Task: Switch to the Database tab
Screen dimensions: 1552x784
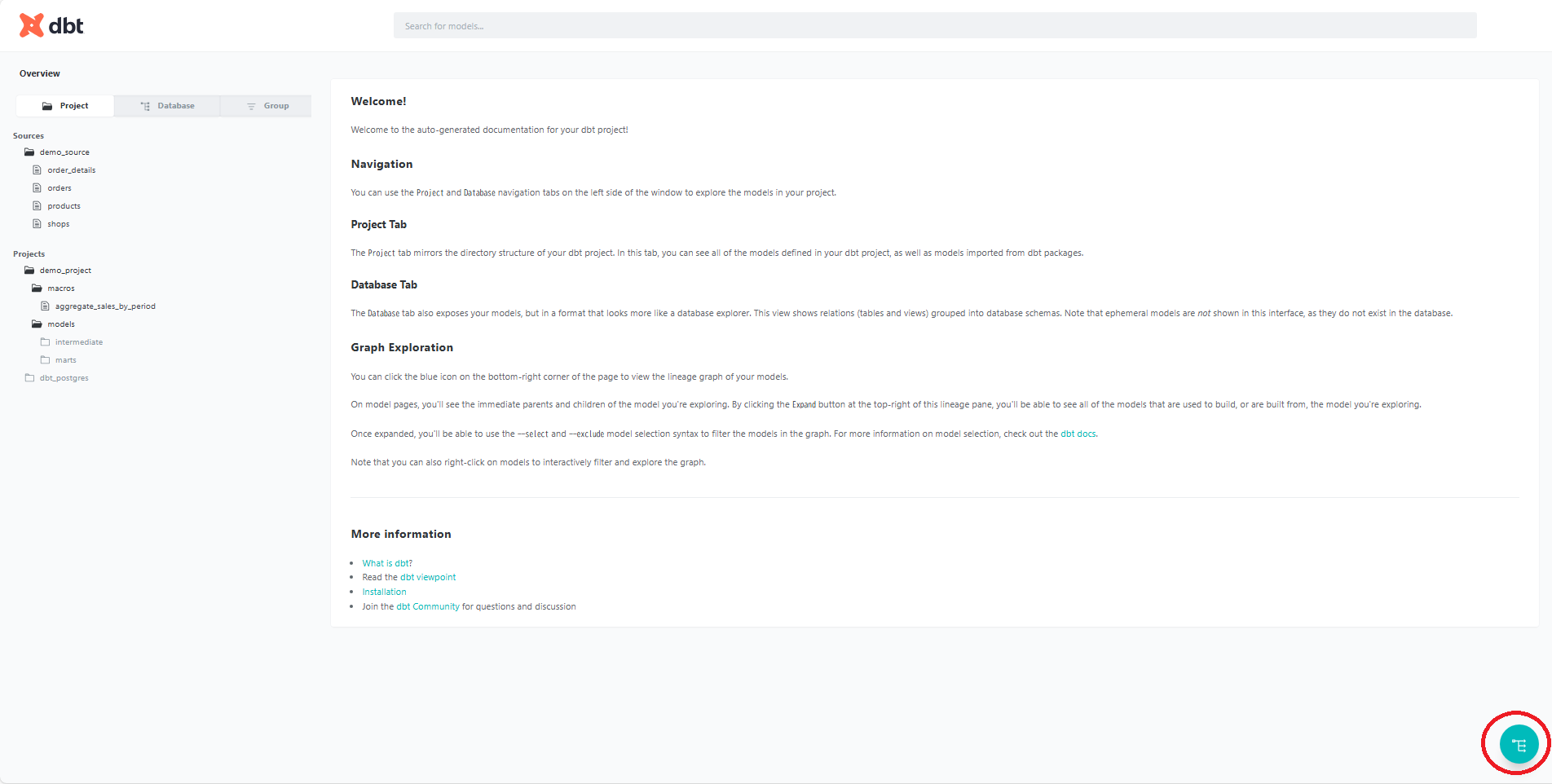Action: [167, 106]
